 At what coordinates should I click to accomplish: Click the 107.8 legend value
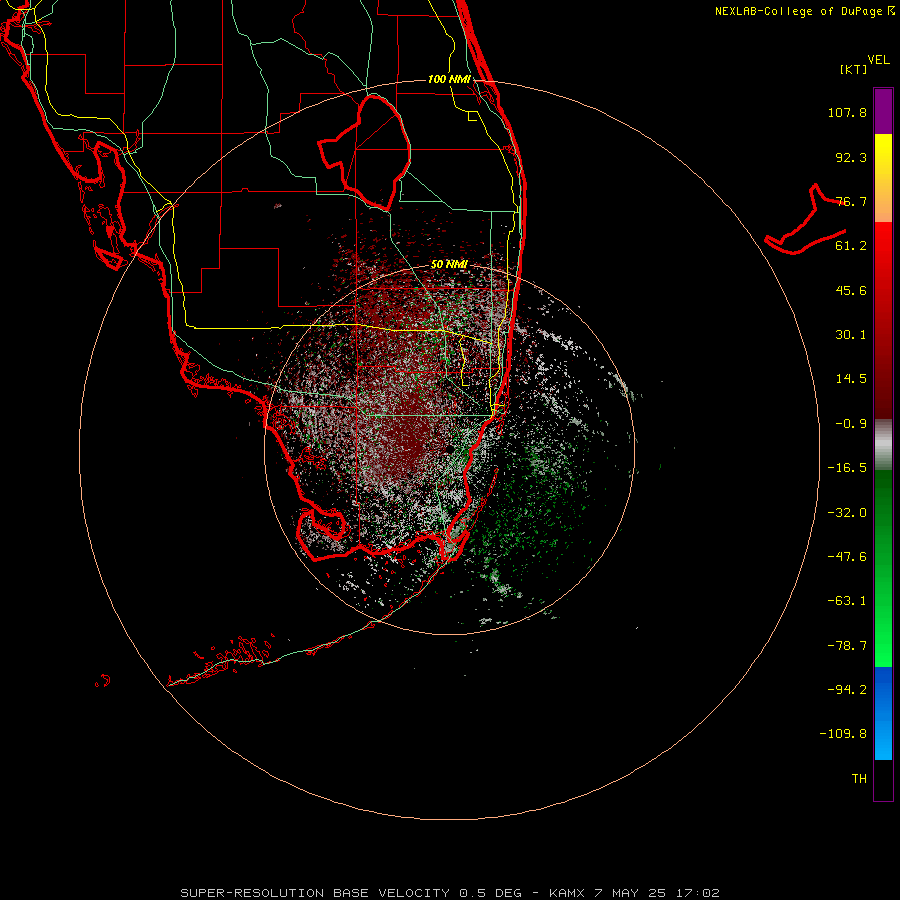click(x=847, y=112)
